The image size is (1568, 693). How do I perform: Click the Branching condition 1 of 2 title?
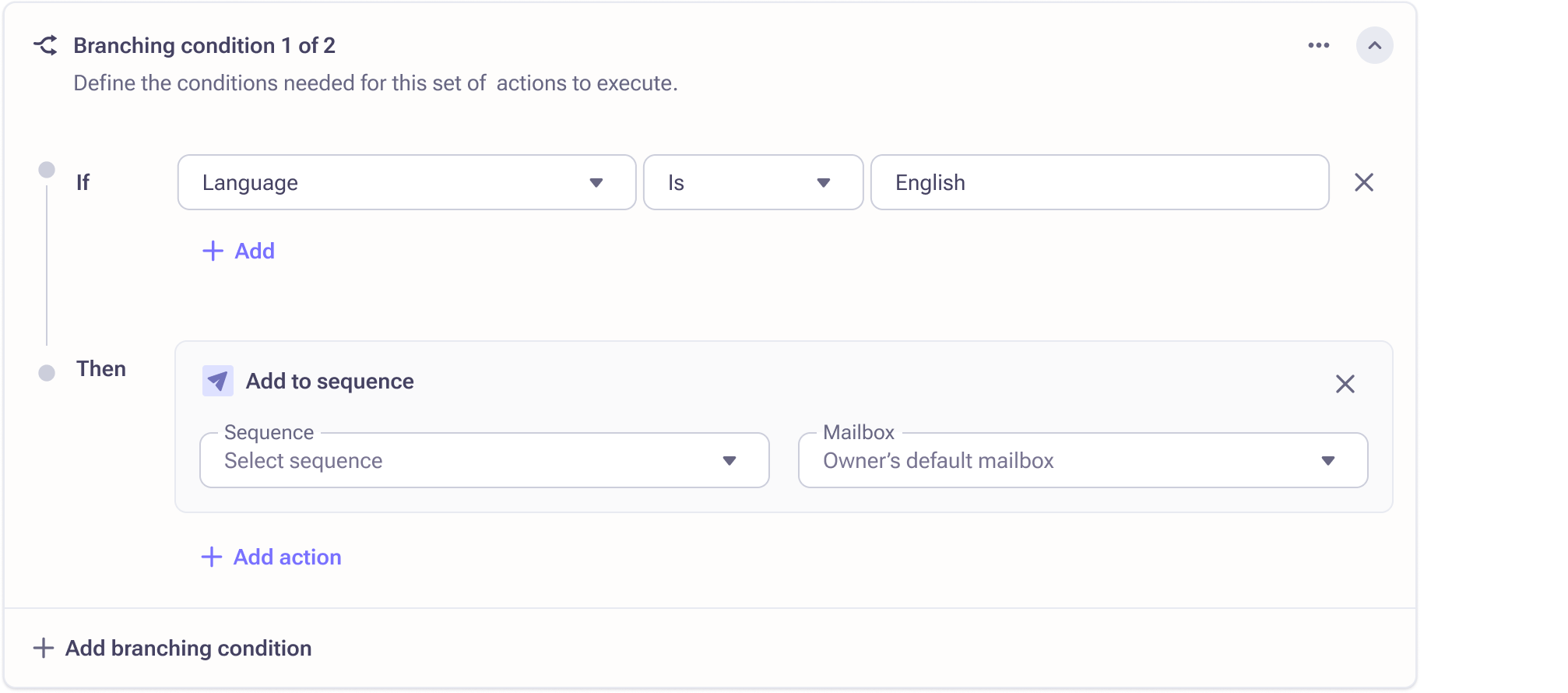tap(204, 45)
